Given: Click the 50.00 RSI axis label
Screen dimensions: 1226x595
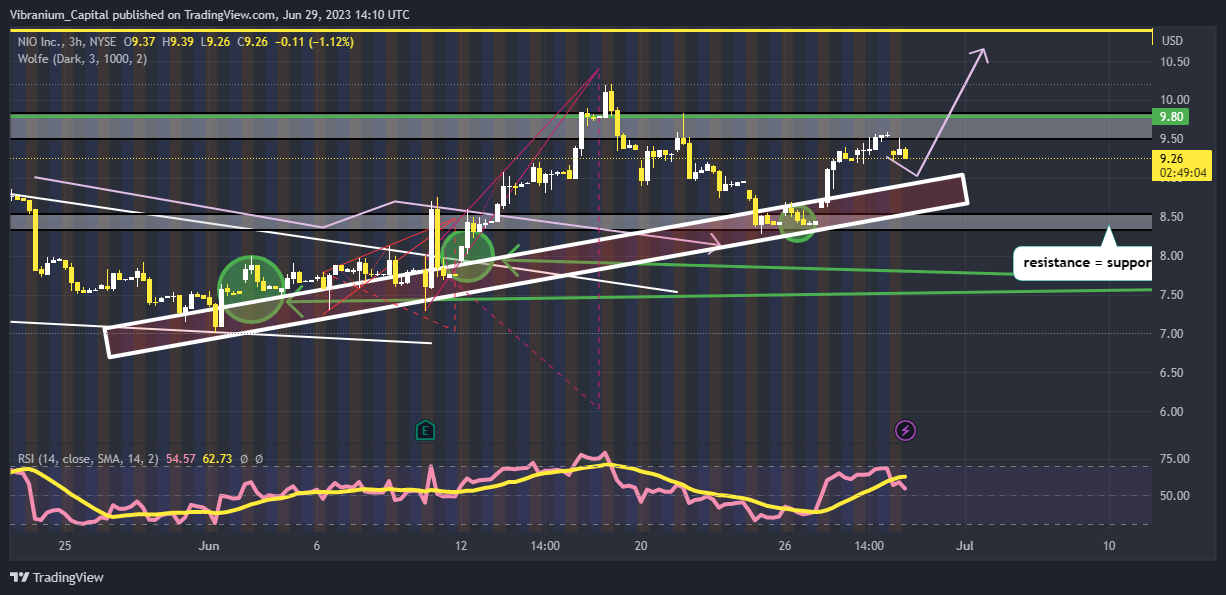Looking at the screenshot, I should point(1176,496).
